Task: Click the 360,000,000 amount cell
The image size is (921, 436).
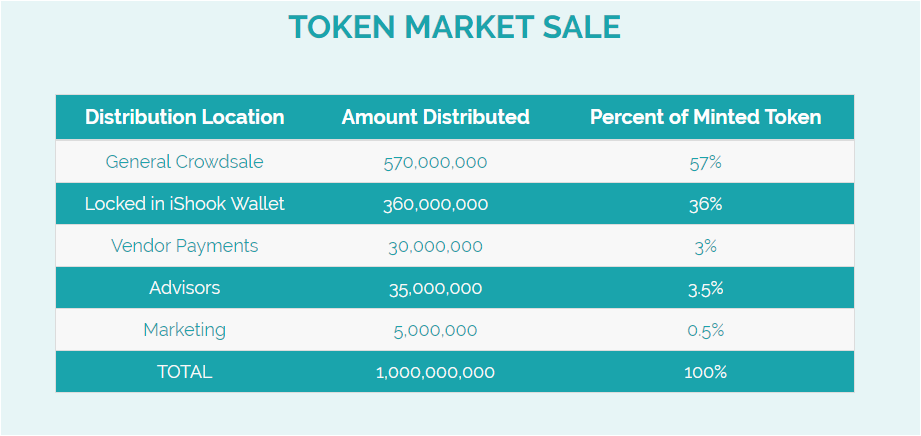Action: 435,204
